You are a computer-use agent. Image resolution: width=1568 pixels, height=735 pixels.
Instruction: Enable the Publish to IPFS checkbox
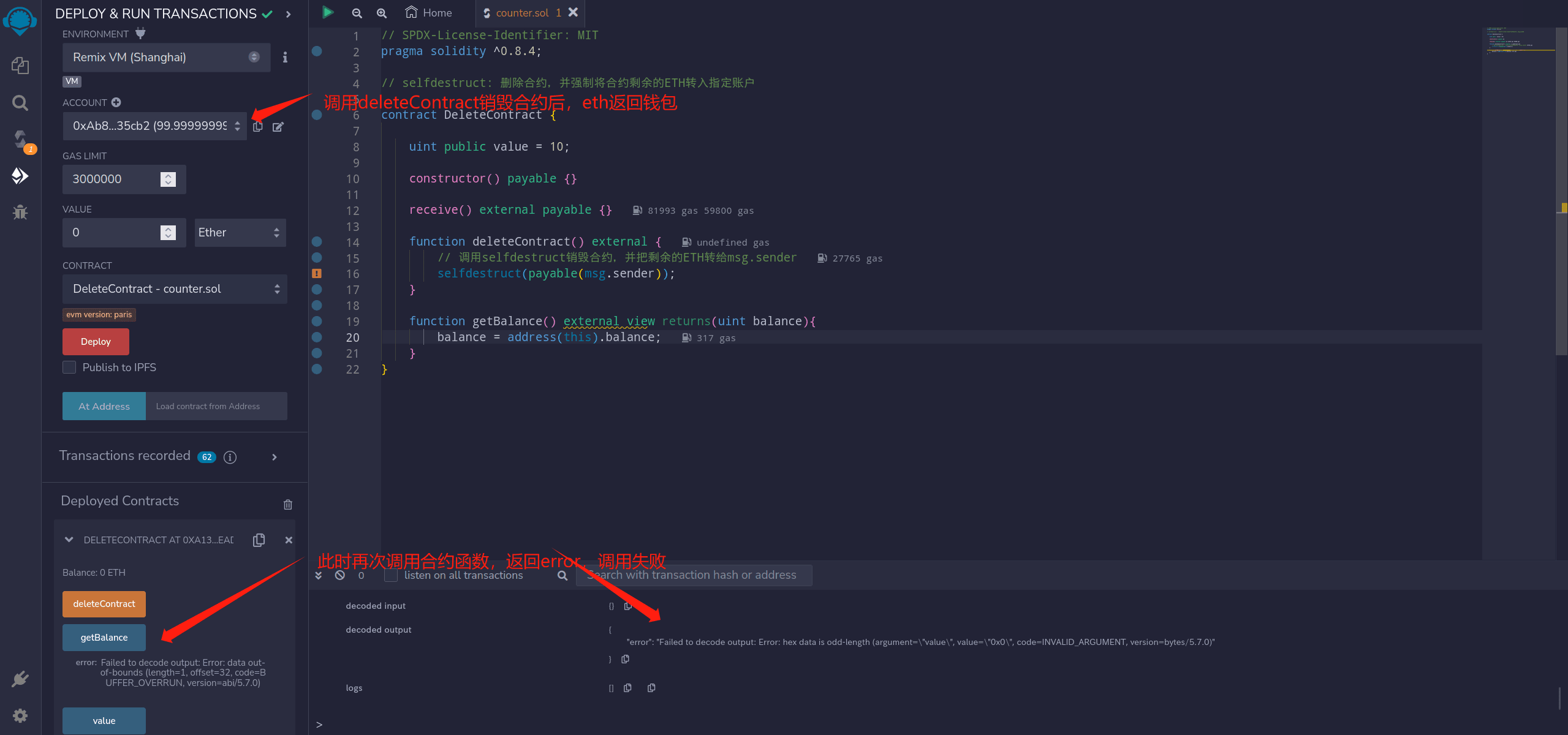(69, 367)
